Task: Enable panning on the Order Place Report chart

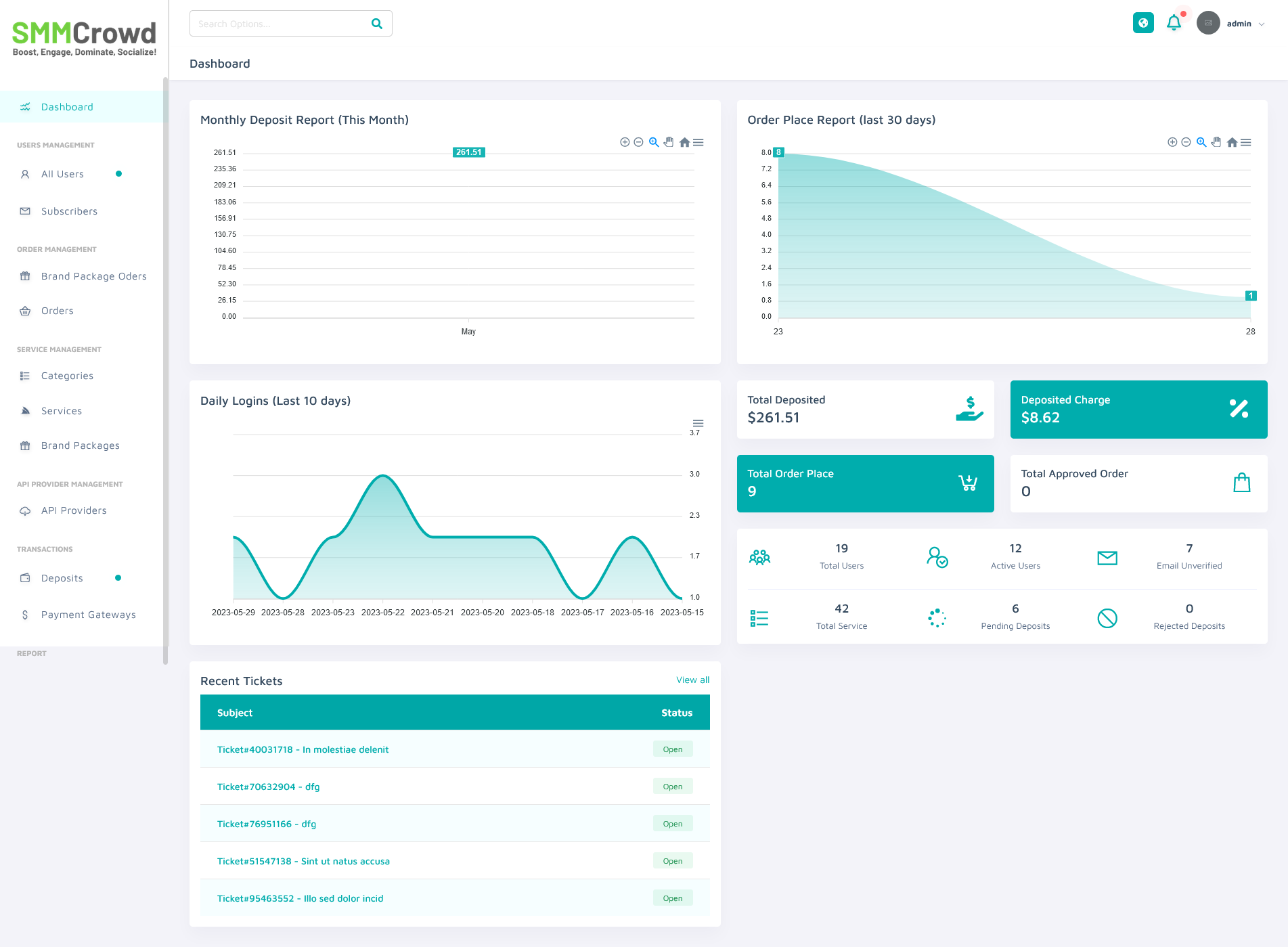Action: [1216, 142]
